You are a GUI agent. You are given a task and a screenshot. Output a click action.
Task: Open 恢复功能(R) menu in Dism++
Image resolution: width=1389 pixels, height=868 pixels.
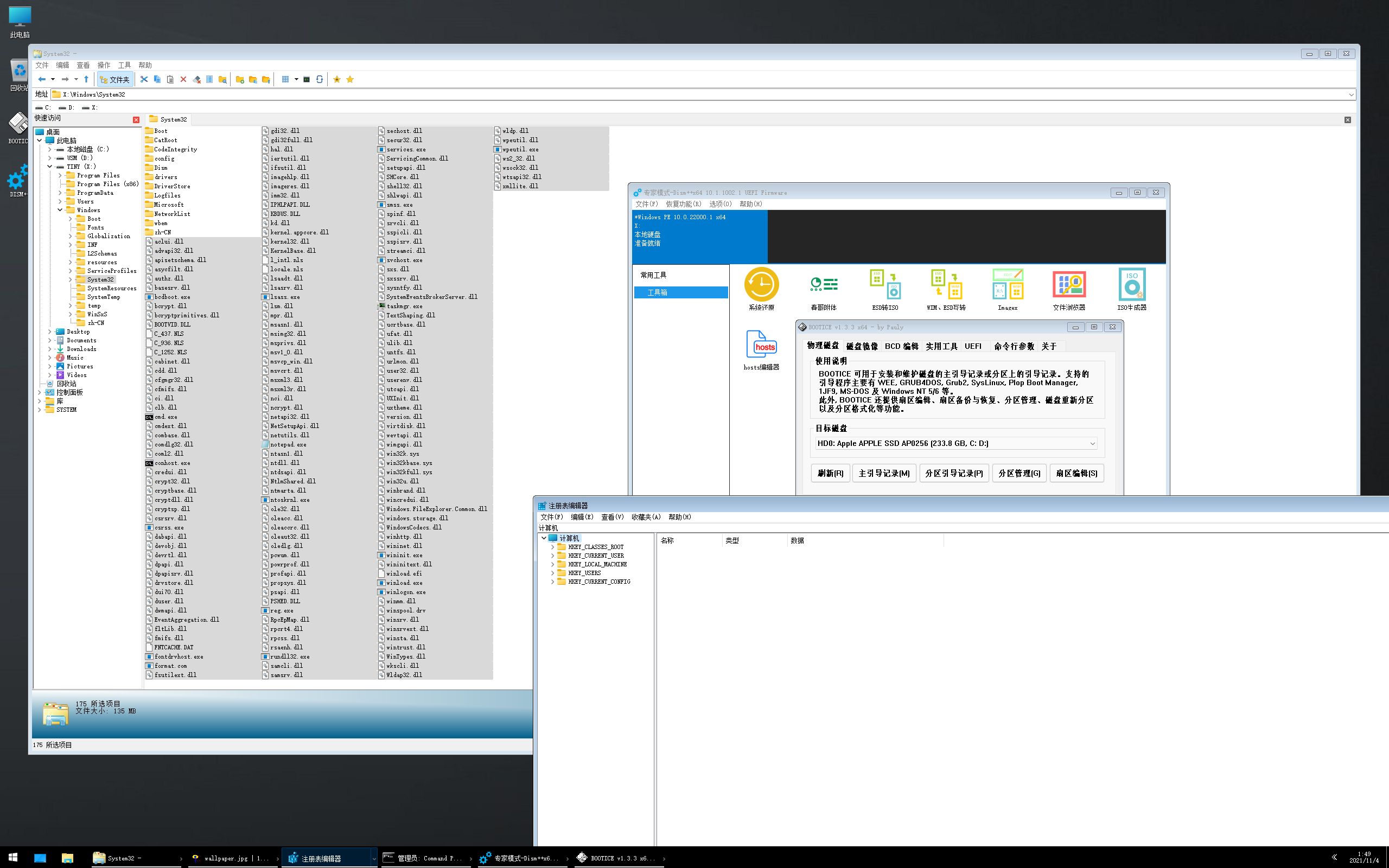683,204
